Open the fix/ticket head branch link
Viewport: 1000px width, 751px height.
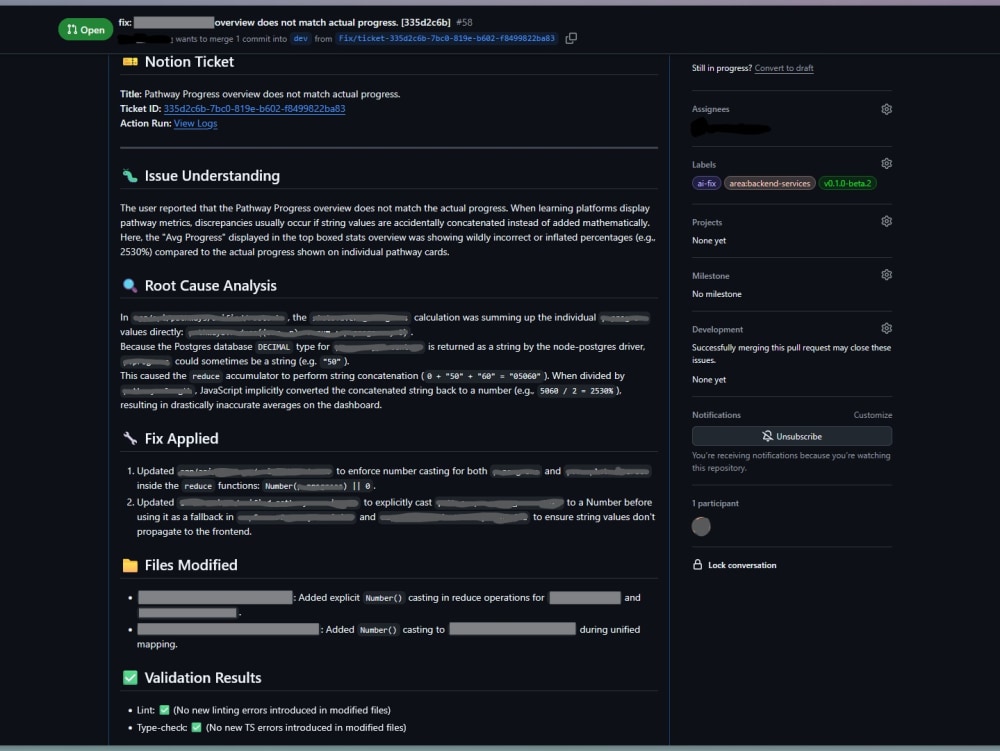[x=446, y=38]
